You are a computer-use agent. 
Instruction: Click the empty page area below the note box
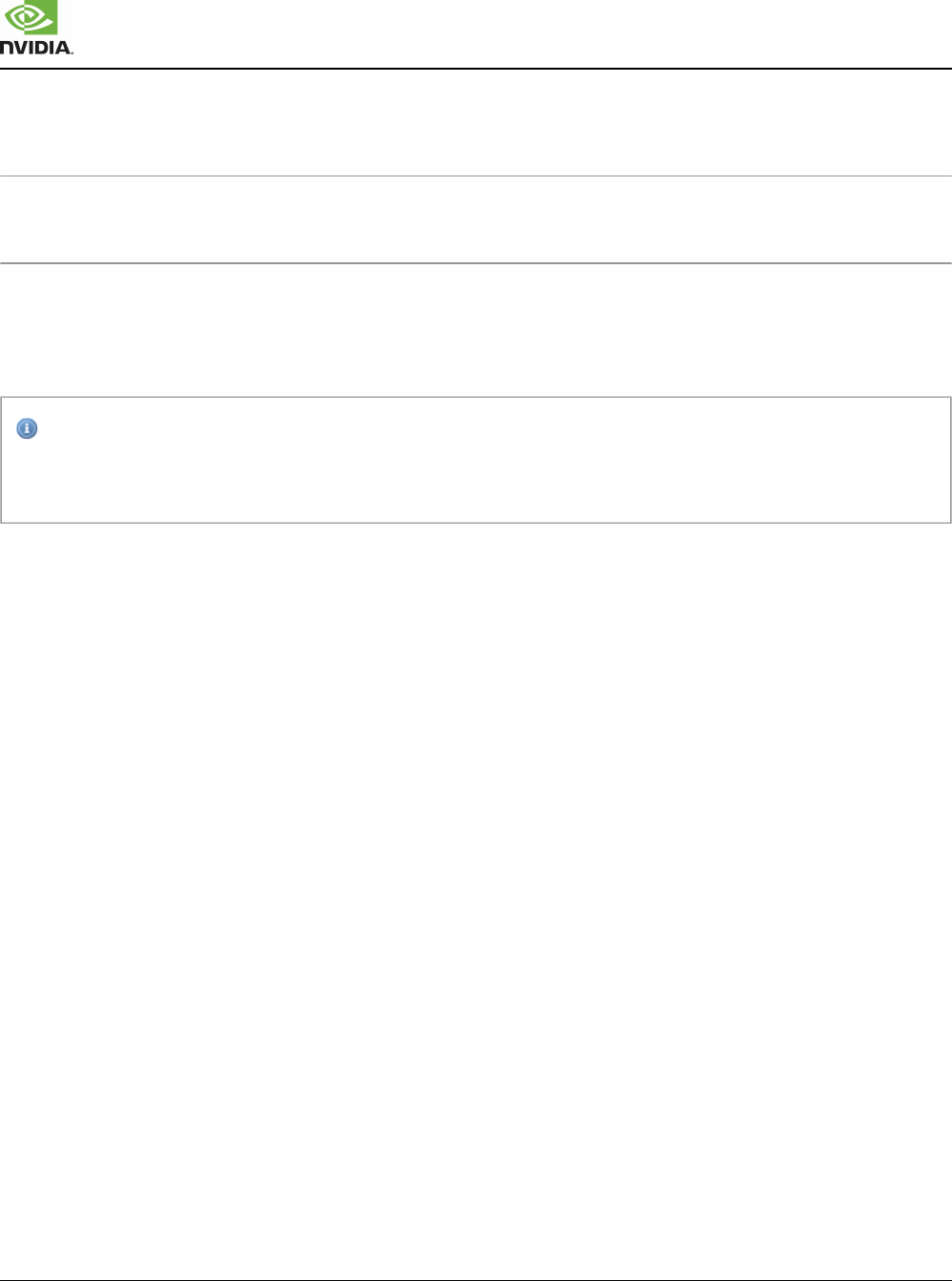click(476, 897)
